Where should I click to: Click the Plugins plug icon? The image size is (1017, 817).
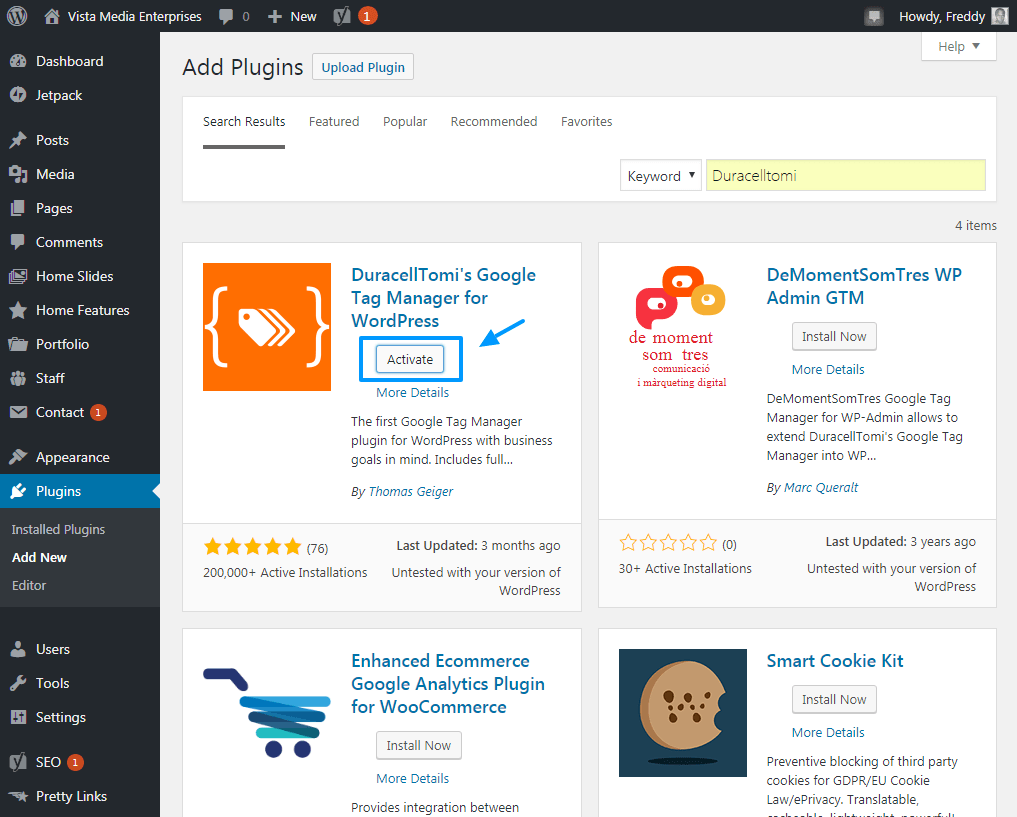coord(18,491)
